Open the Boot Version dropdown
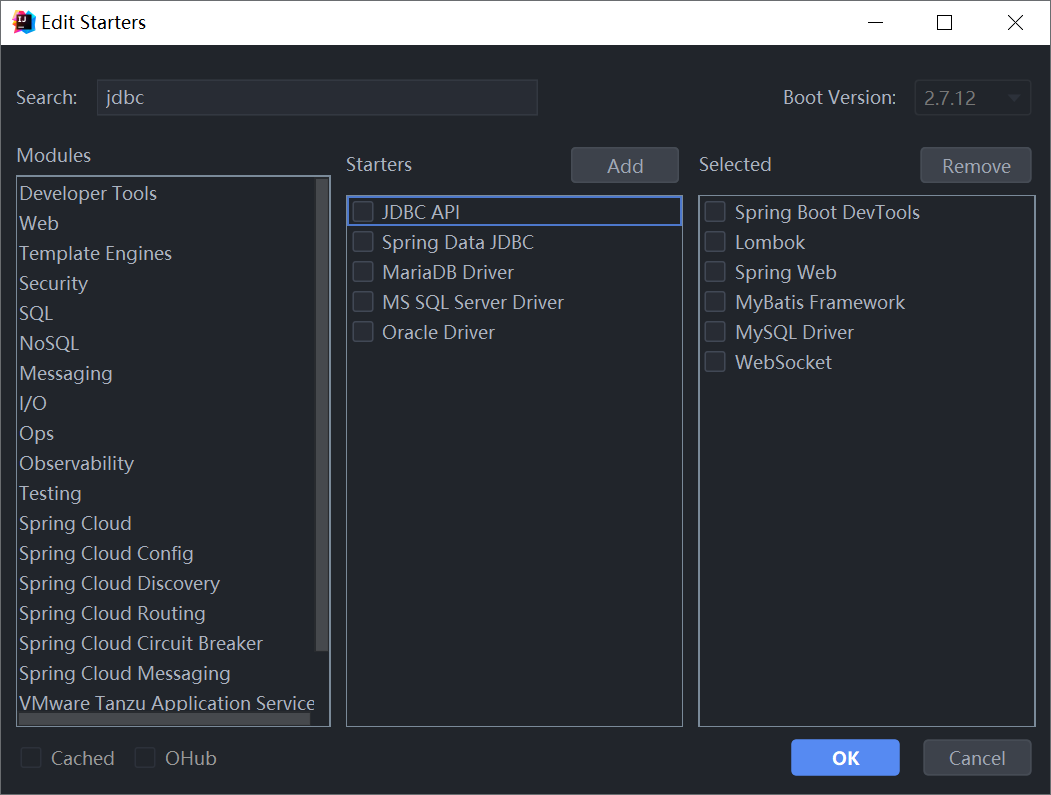The image size is (1051, 795). tap(973, 98)
